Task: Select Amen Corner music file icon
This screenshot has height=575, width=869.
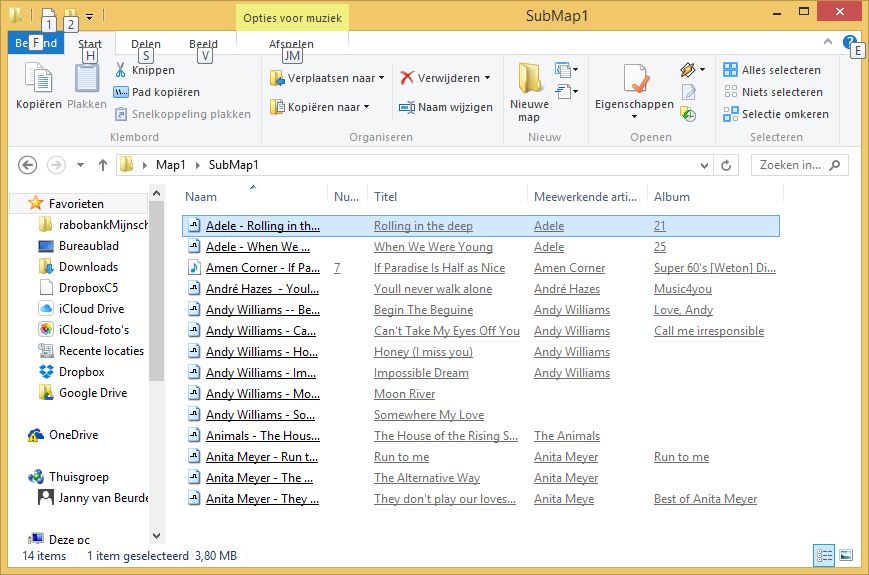Action: 194,268
